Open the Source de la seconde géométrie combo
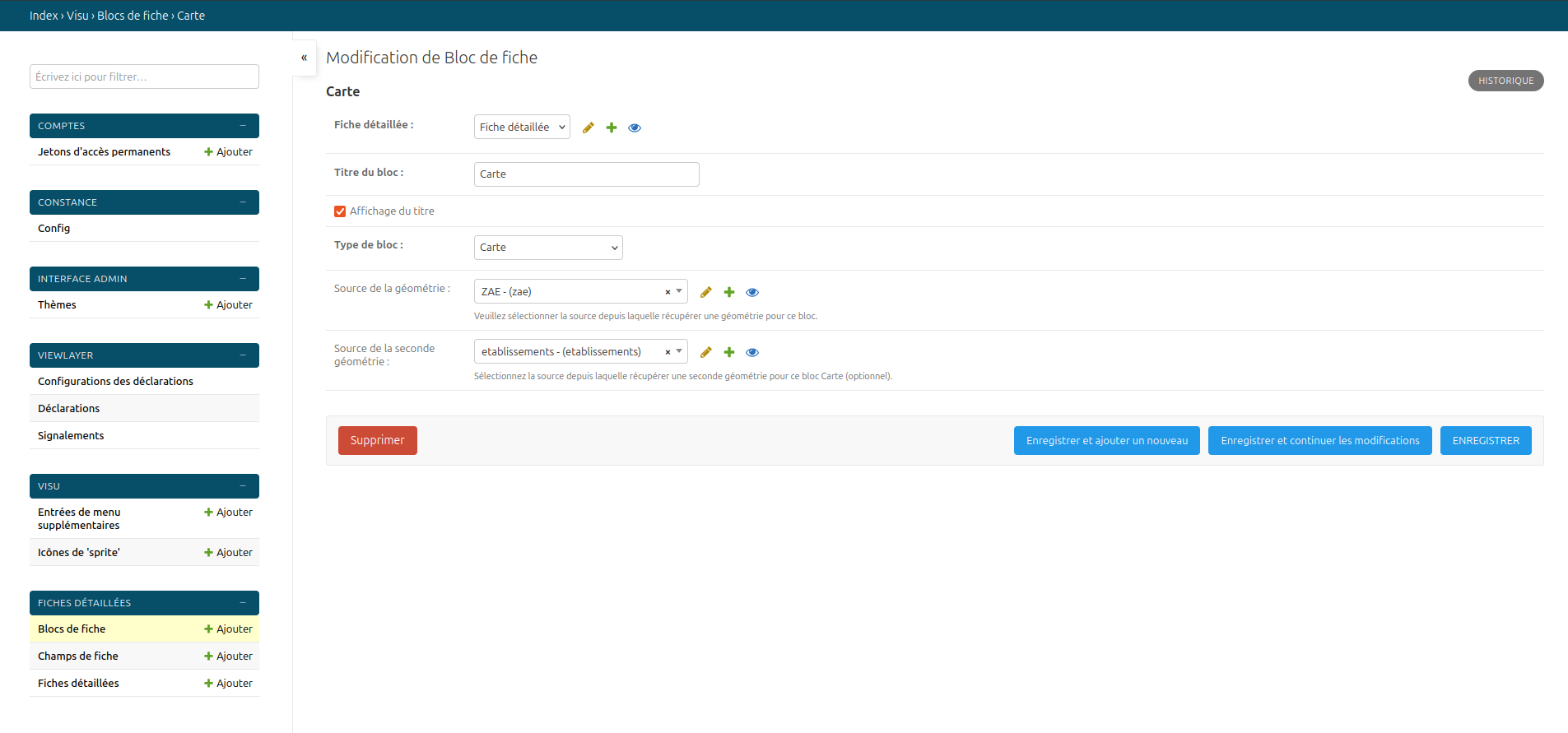1568x733 pixels. (580, 351)
